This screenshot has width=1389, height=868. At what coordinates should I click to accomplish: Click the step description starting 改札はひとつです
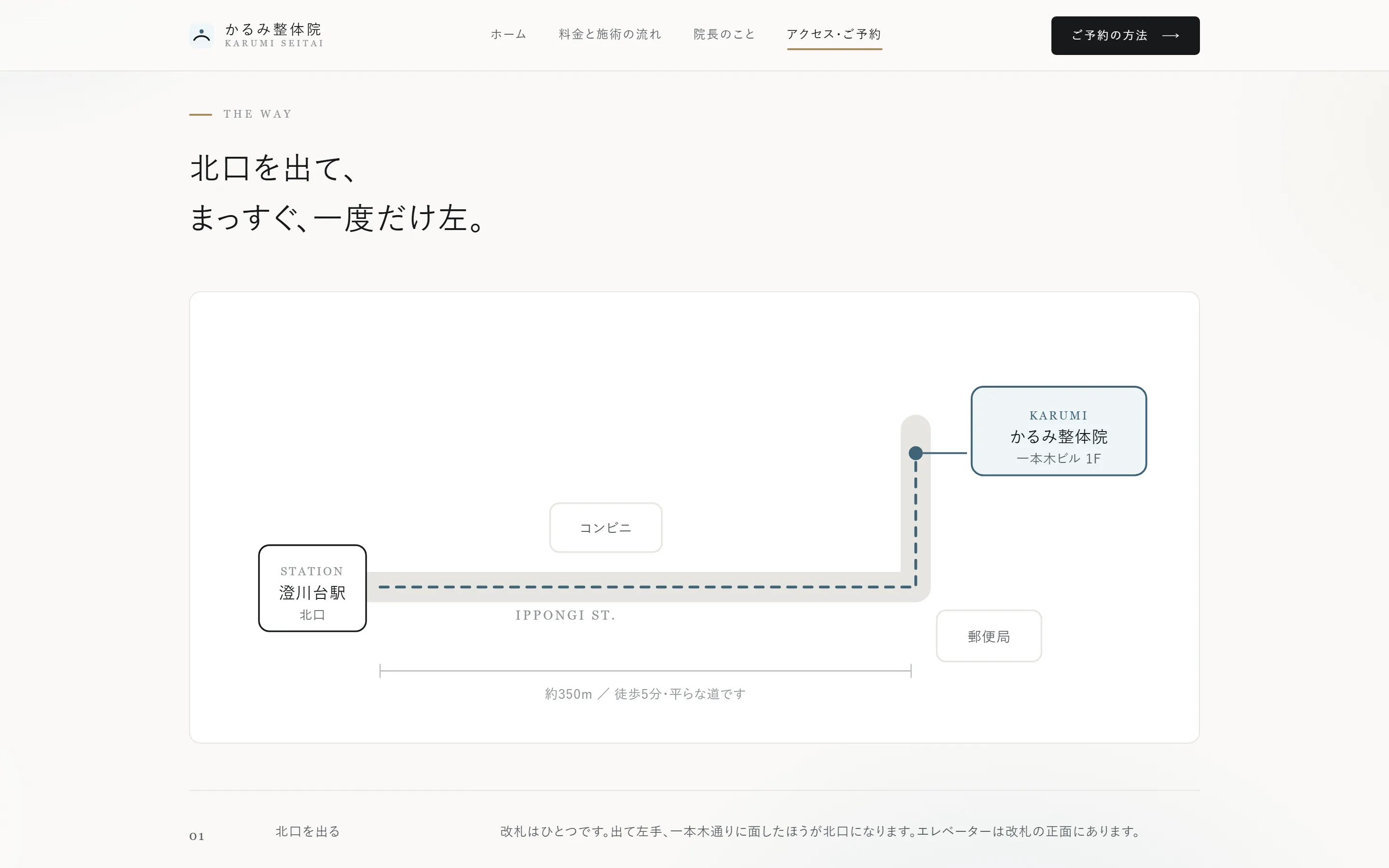pos(819,831)
